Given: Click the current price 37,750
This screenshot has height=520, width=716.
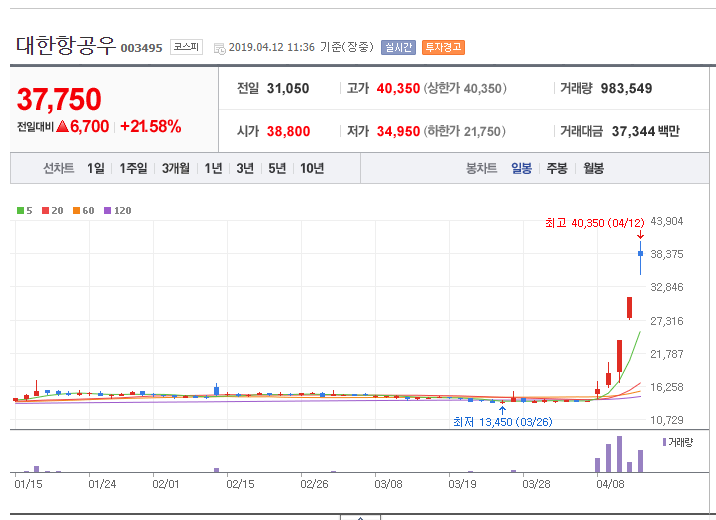Looking at the screenshot, I should point(59,99).
